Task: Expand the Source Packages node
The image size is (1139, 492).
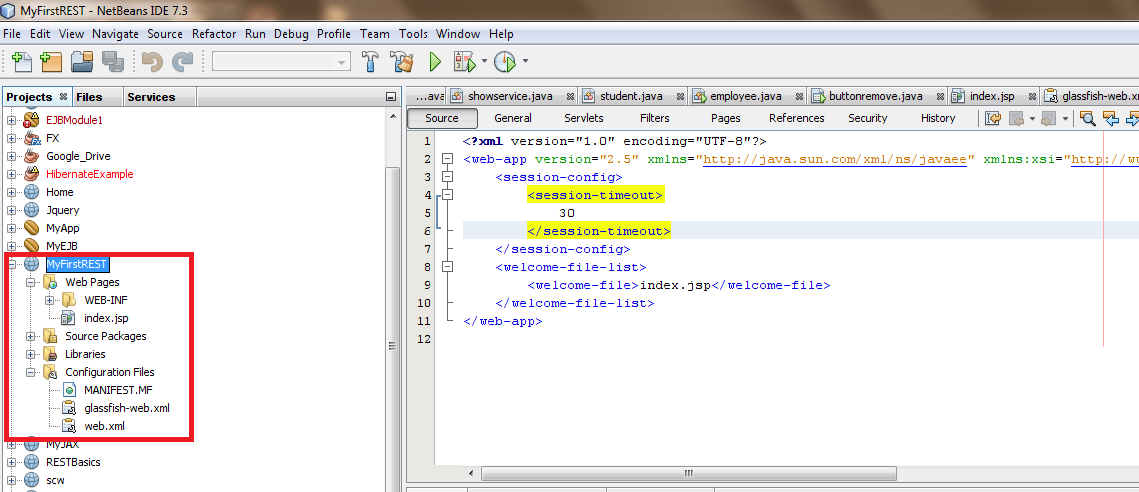Action: (31, 336)
